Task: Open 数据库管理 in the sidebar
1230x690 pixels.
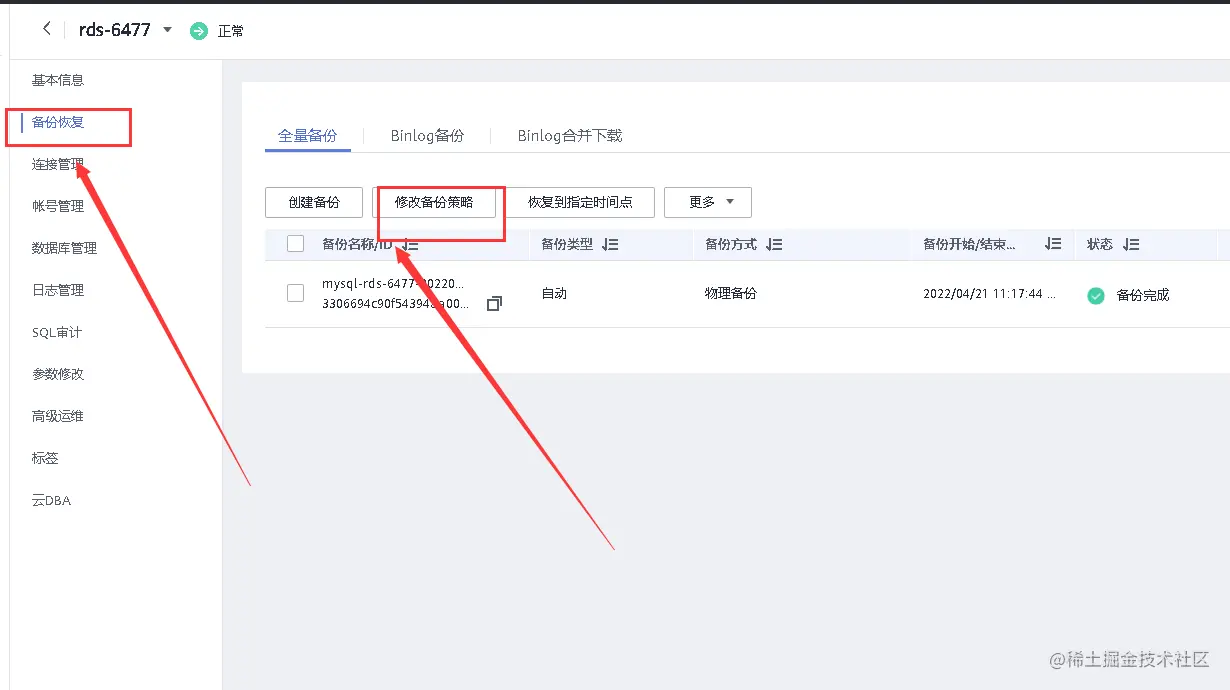Action: click(x=64, y=248)
